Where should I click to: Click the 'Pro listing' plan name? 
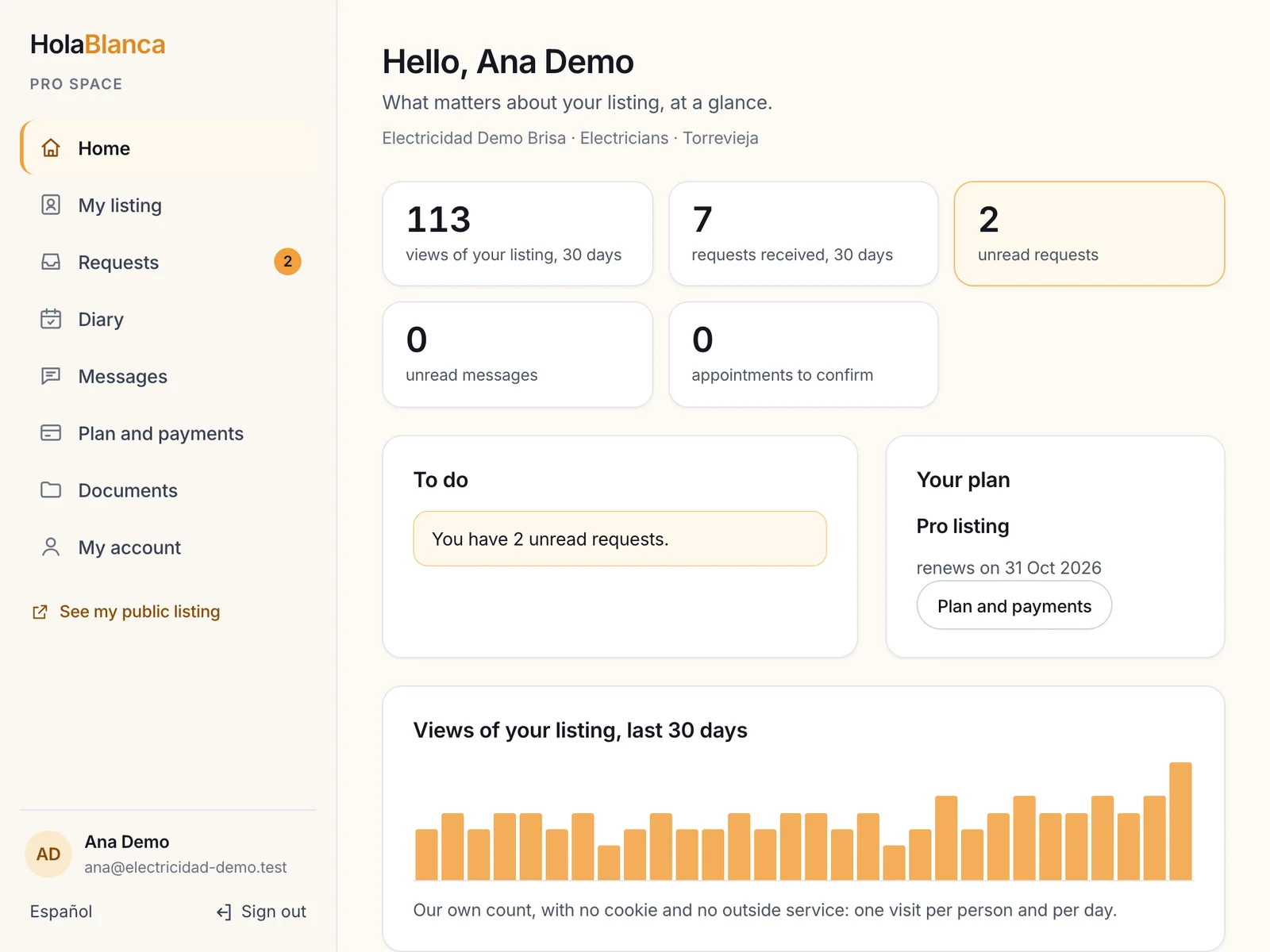tap(963, 526)
